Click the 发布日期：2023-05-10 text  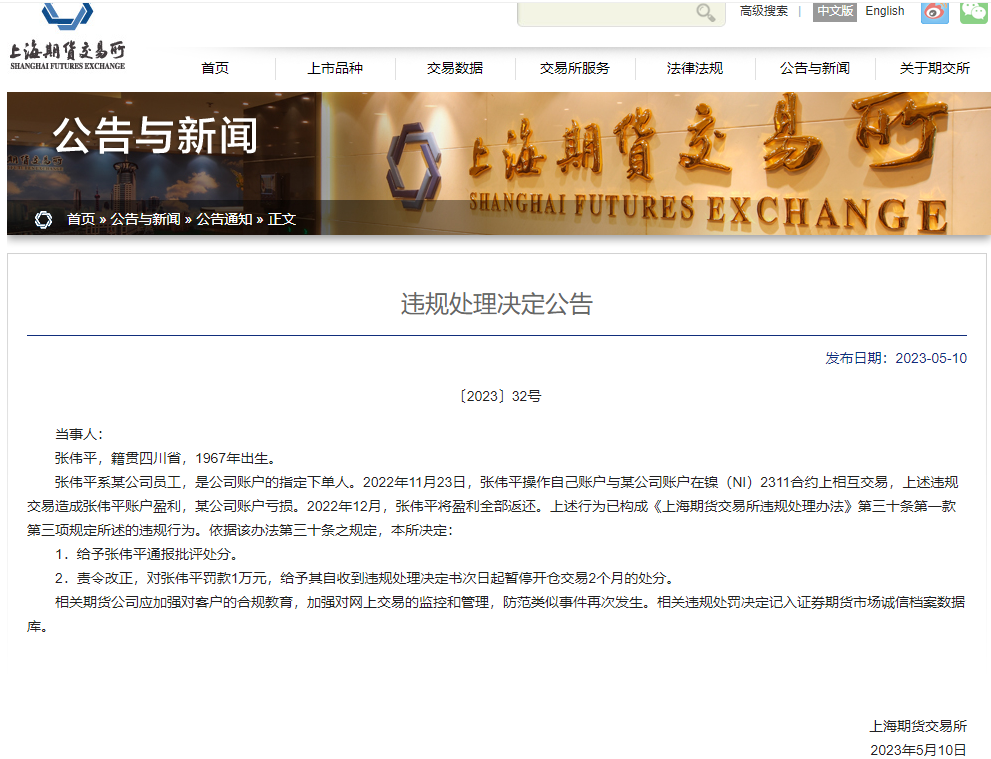click(896, 358)
